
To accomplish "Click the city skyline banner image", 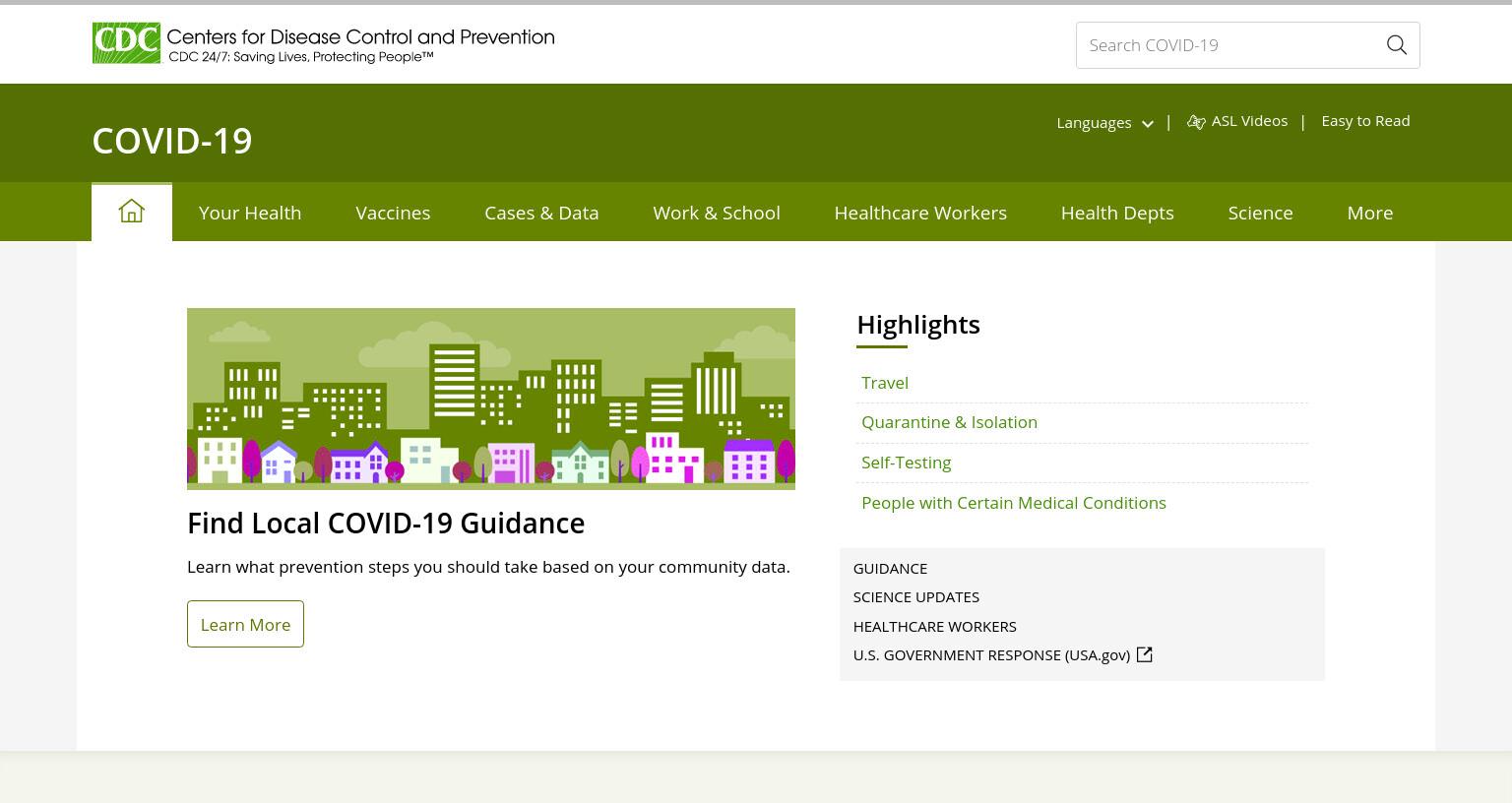I will (491, 399).
